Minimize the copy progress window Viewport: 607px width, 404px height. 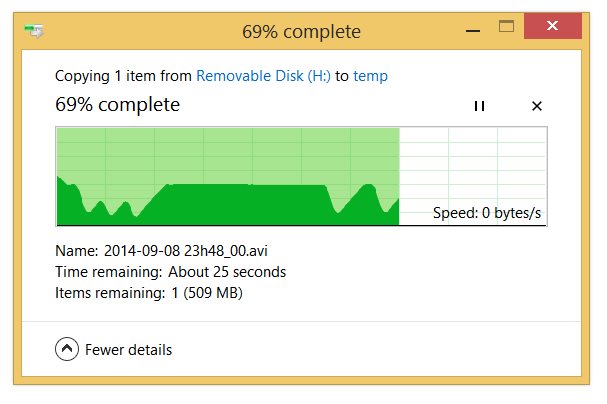tap(473, 30)
